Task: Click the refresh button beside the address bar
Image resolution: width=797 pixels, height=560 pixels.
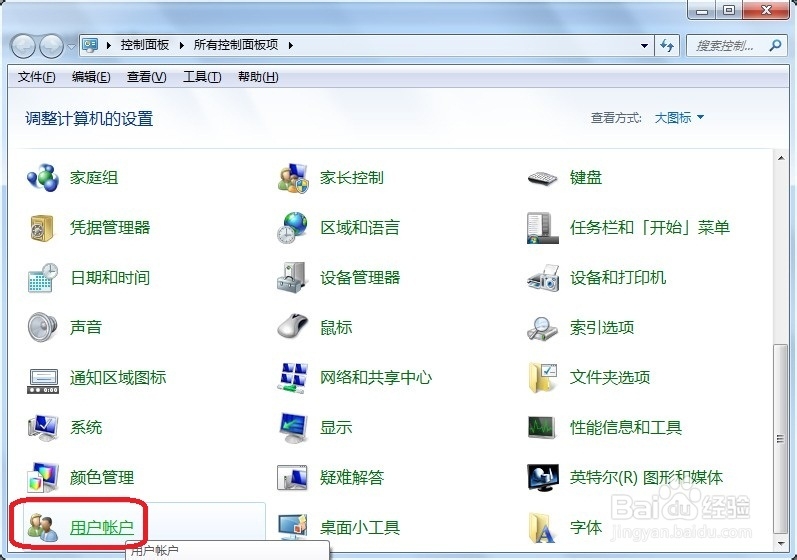Action: click(667, 46)
